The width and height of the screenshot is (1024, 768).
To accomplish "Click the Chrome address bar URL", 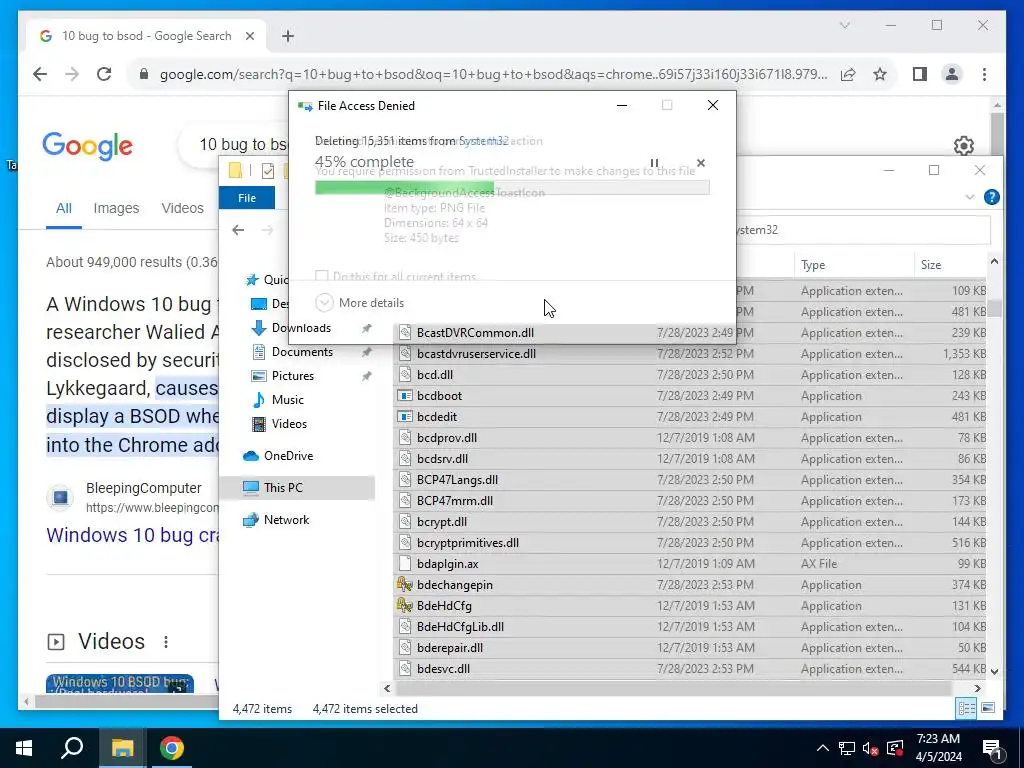I will [493, 74].
